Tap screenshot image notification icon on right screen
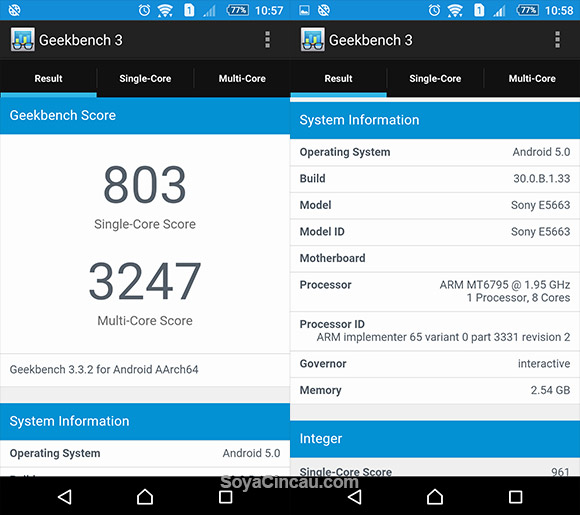580x515 pixels. click(304, 10)
